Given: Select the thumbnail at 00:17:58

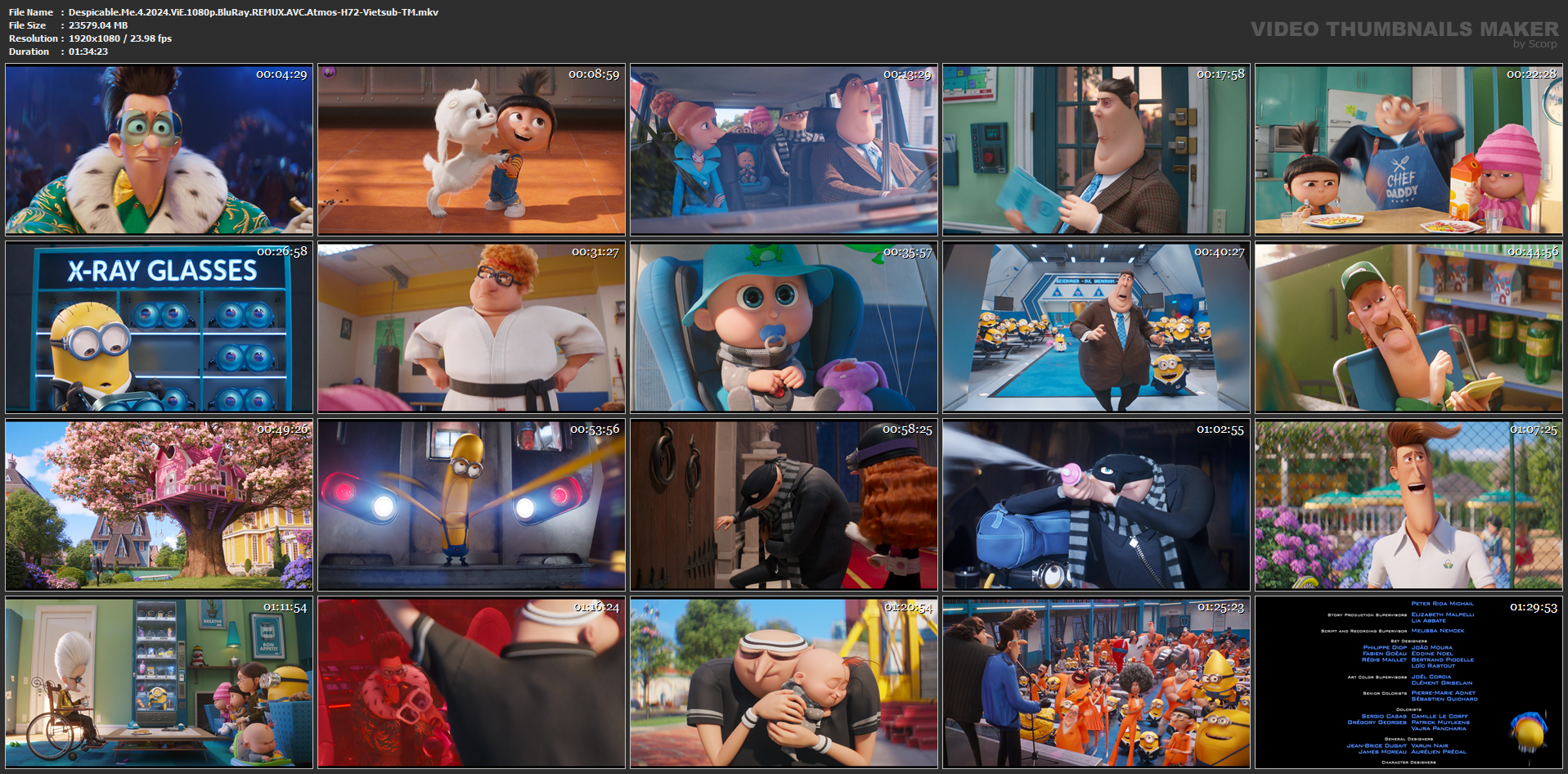Looking at the screenshot, I should 1097,151.
